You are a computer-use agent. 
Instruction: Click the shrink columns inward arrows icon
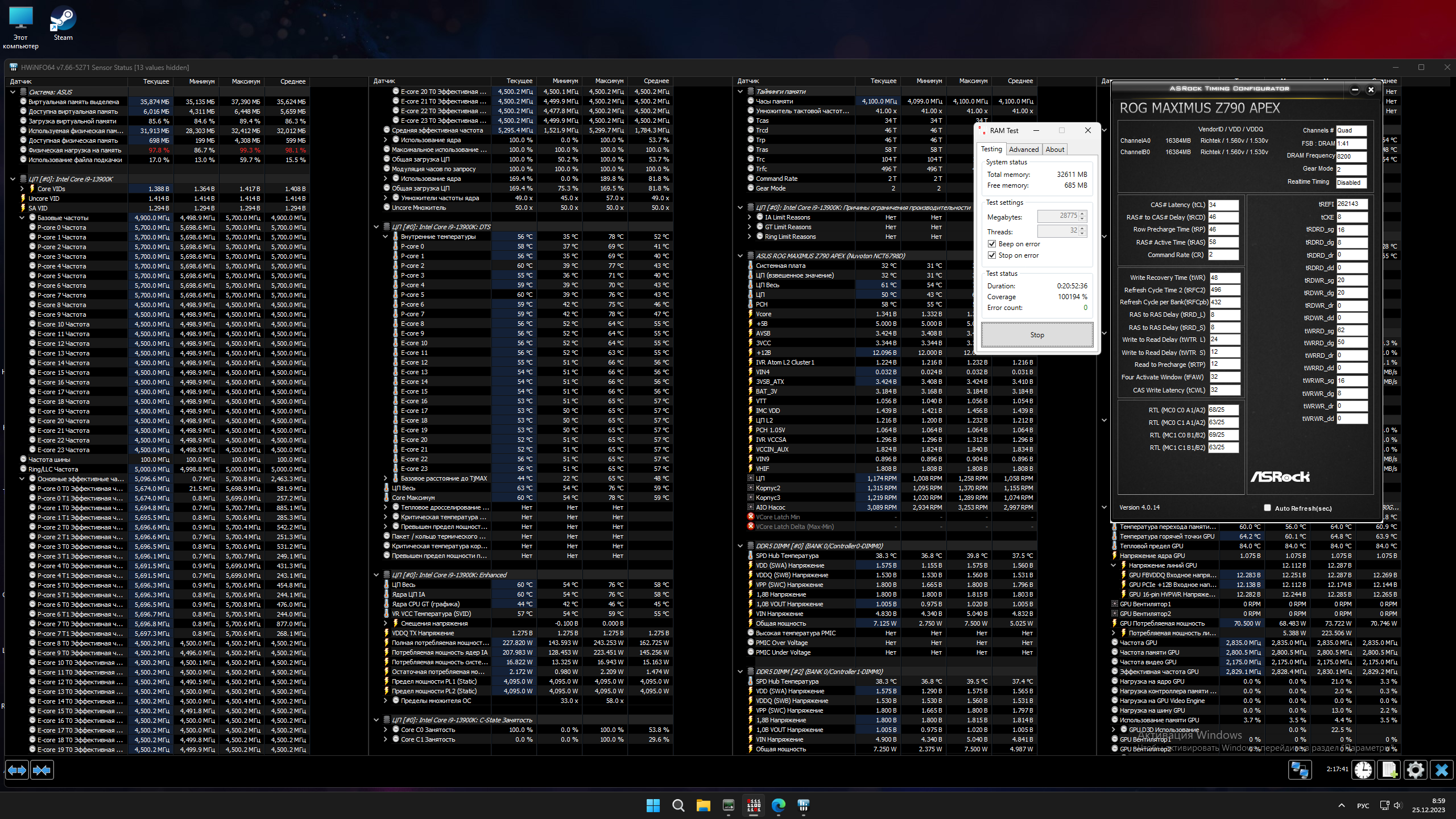[42, 770]
